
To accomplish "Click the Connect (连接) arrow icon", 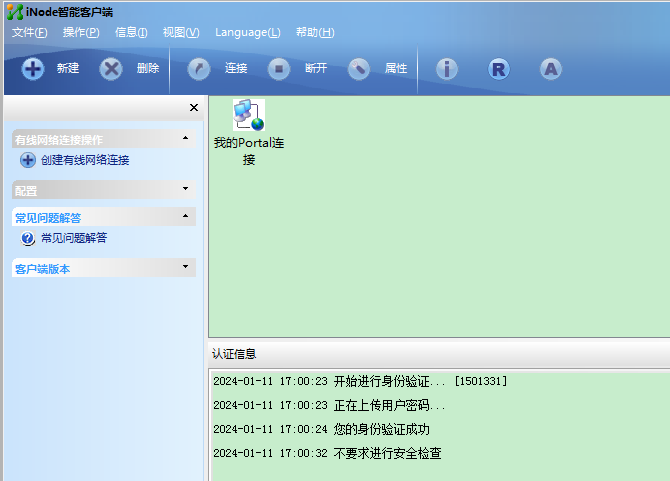I will click(x=199, y=69).
